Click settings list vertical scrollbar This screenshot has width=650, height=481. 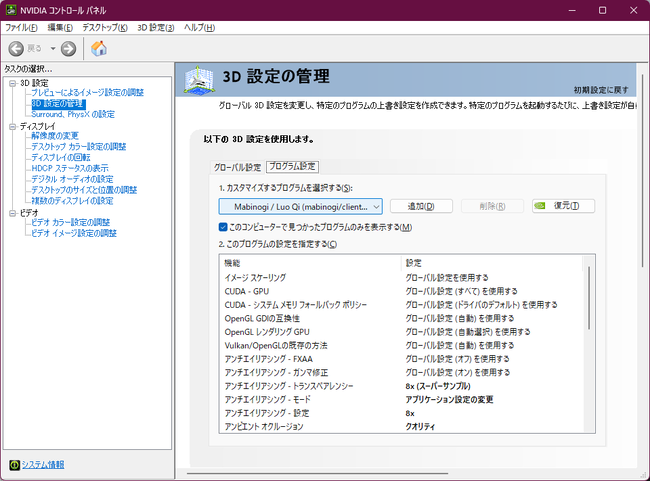[x=589, y=298]
